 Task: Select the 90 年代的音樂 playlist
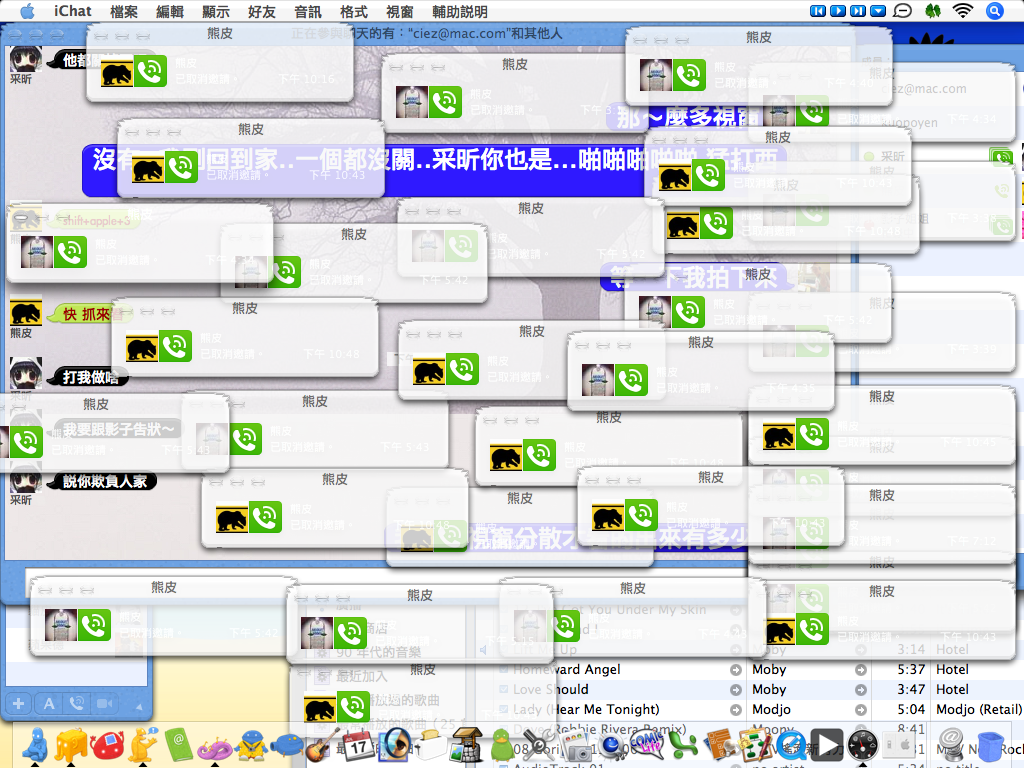[x=379, y=652]
